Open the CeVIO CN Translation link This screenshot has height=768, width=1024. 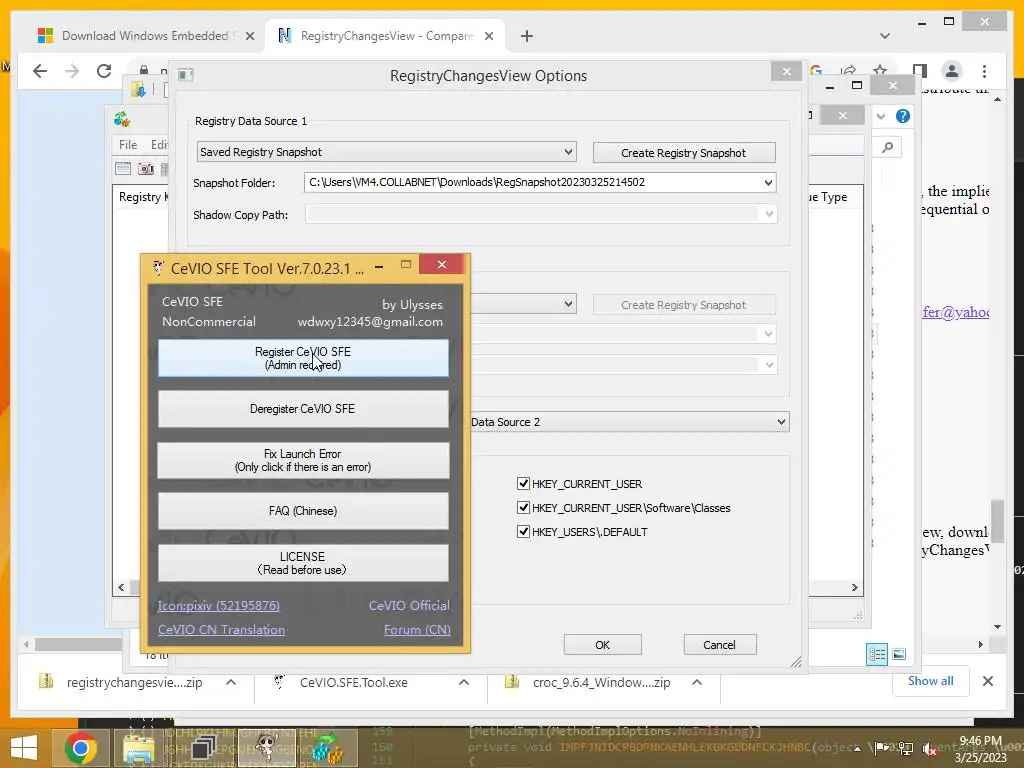[x=221, y=630]
